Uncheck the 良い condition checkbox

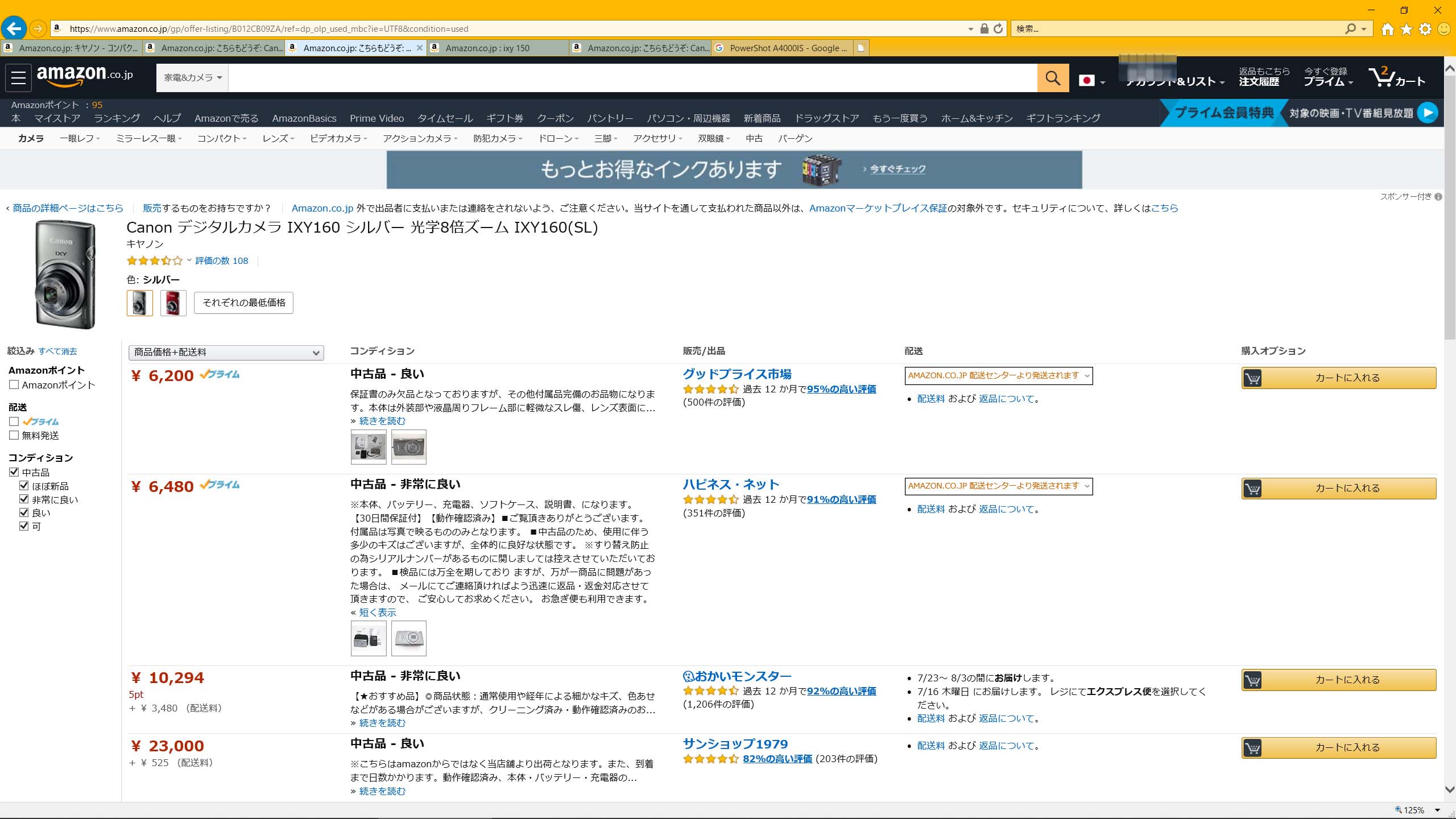(x=24, y=512)
